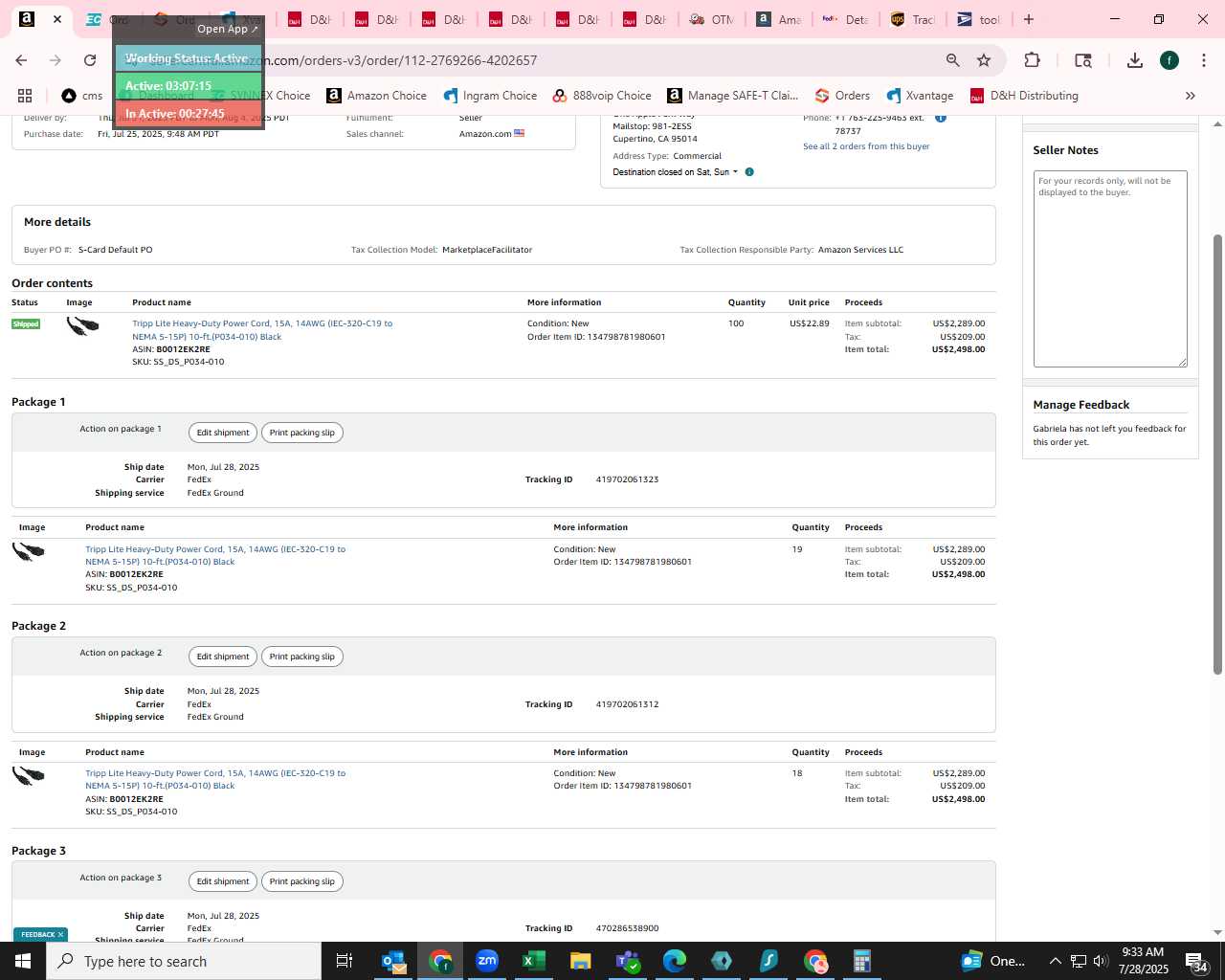Show hidden system tray icons

pyautogui.click(x=1056, y=961)
